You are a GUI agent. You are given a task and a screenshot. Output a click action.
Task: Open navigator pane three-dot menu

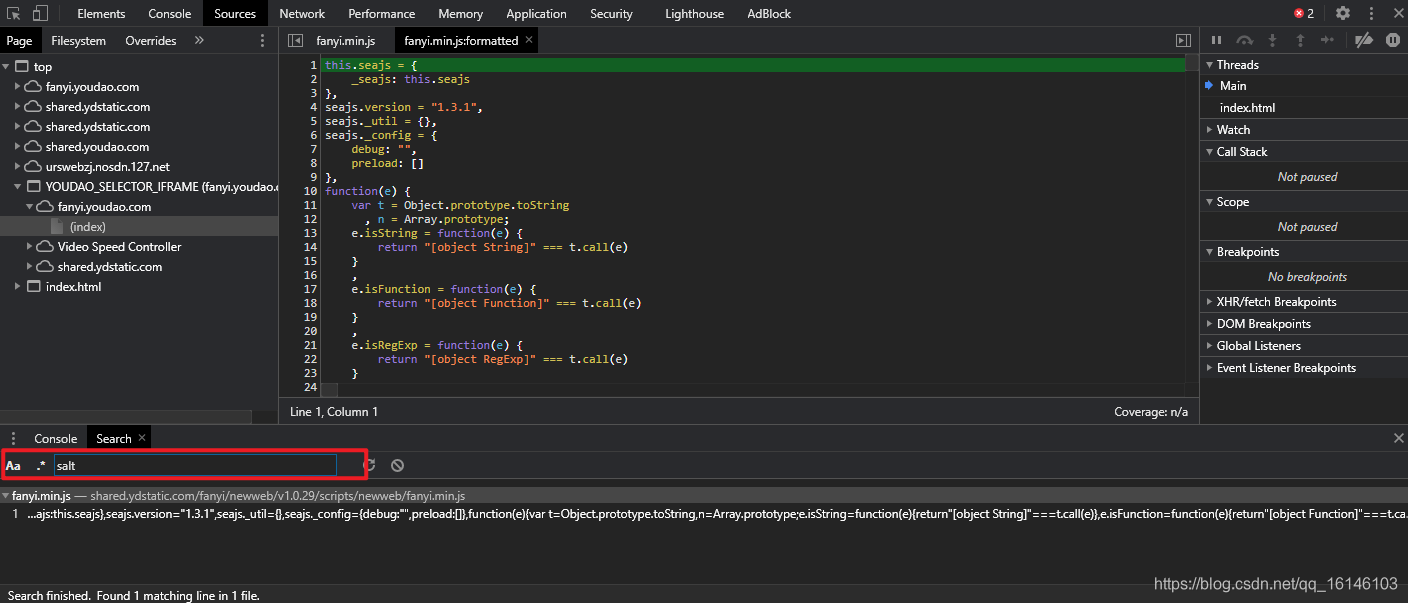(x=263, y=40)
